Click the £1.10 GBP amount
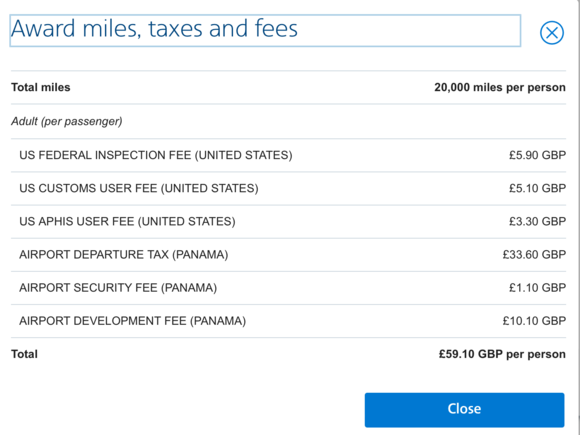The height and width of the screenshot is (435, 580). click(x=537, y=288)
